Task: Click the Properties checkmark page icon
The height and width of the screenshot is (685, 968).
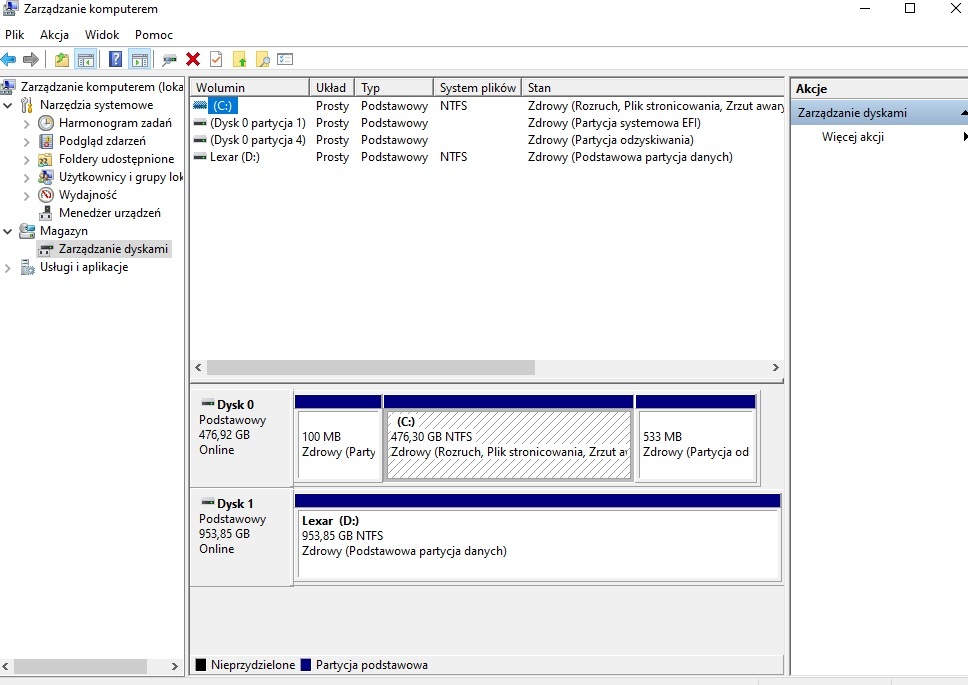Action: point(215,60)
